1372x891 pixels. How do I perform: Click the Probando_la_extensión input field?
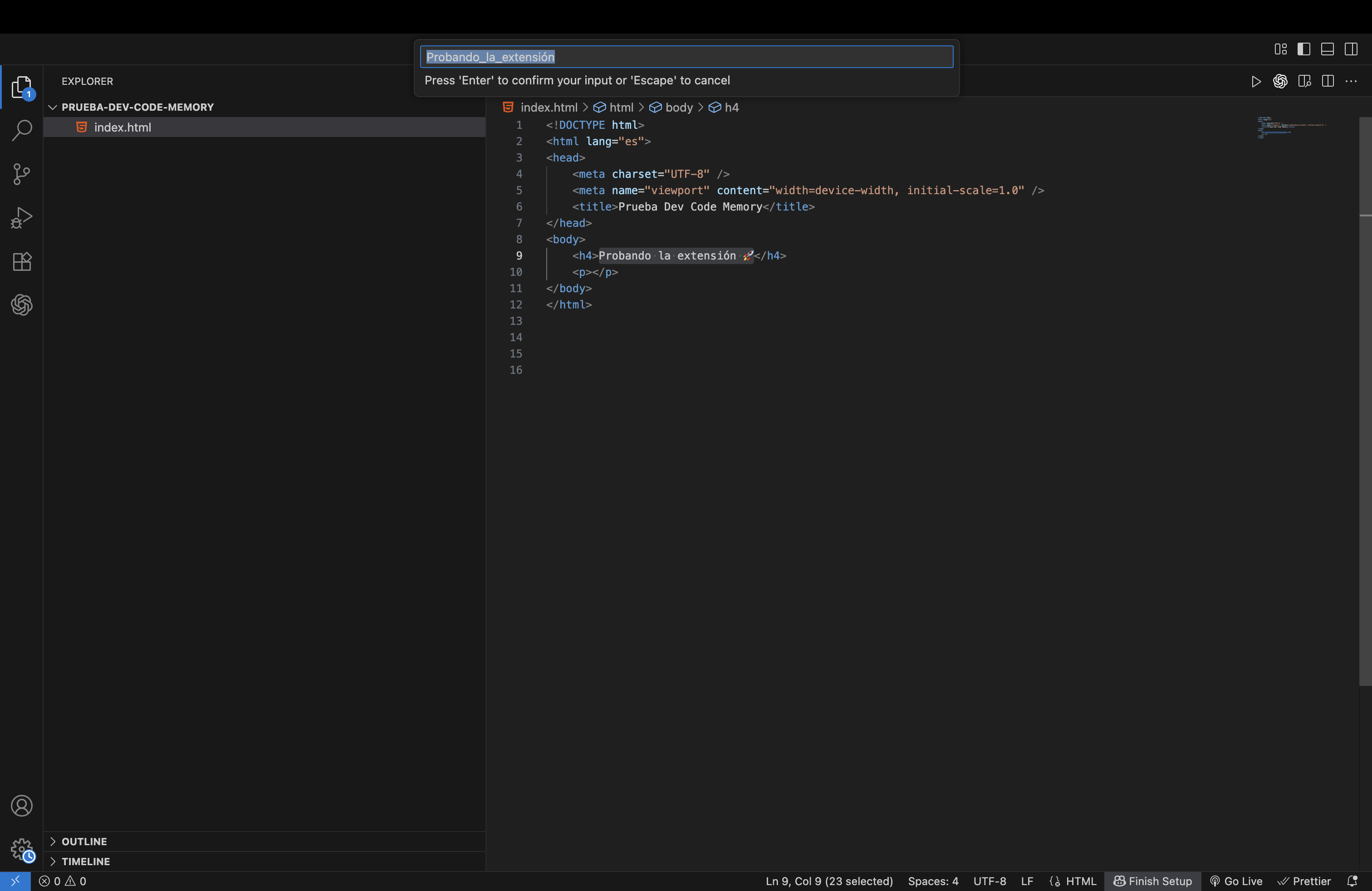[x=686, y=57]
